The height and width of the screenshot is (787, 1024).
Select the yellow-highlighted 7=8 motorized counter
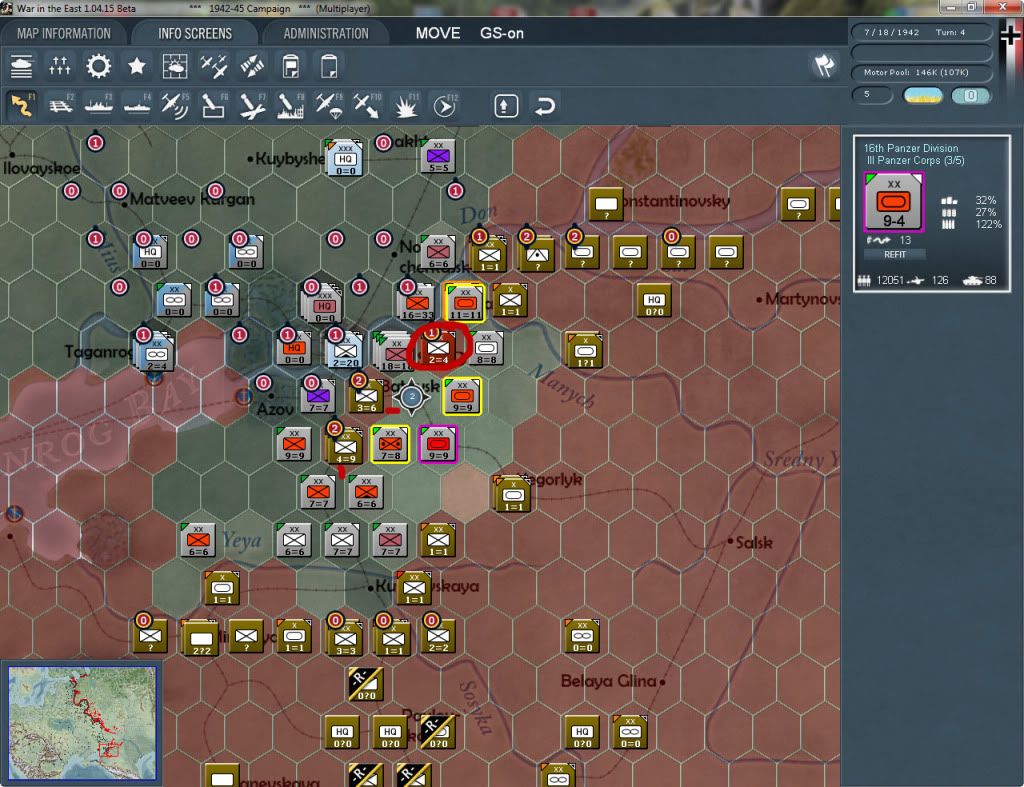(x=391, y=444)
